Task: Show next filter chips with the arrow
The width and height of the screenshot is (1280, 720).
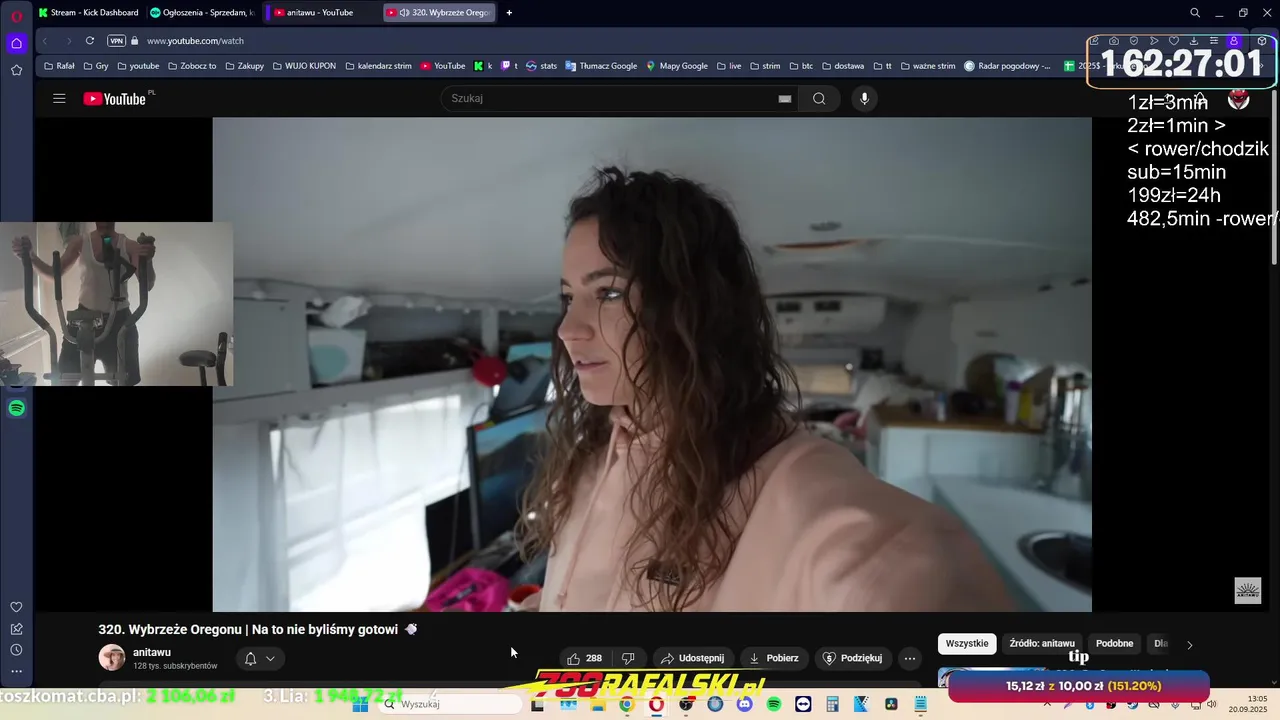Action: click(1189, 644)
